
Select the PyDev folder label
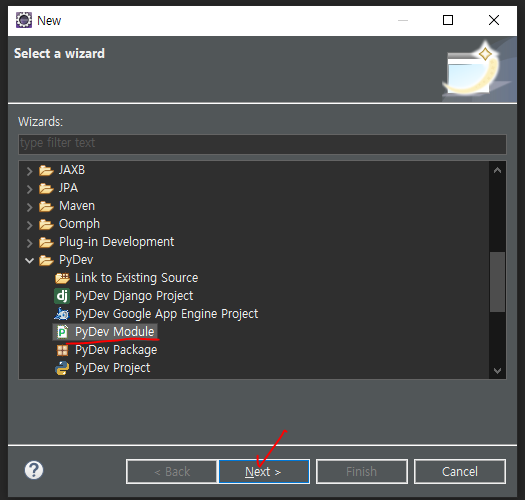tap(76, 260)
